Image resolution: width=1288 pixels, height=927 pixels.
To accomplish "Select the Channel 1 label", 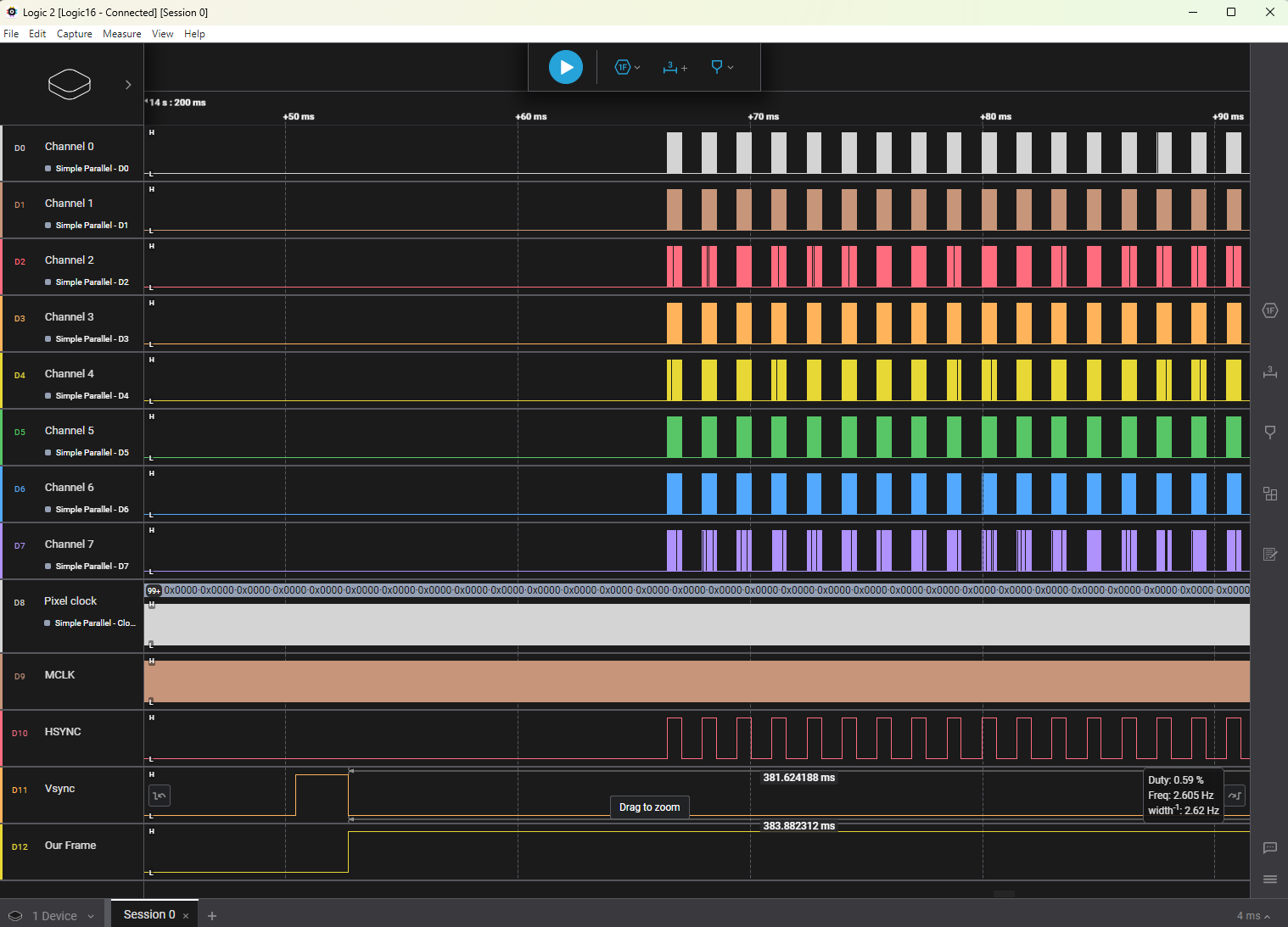I will (69, 204).
